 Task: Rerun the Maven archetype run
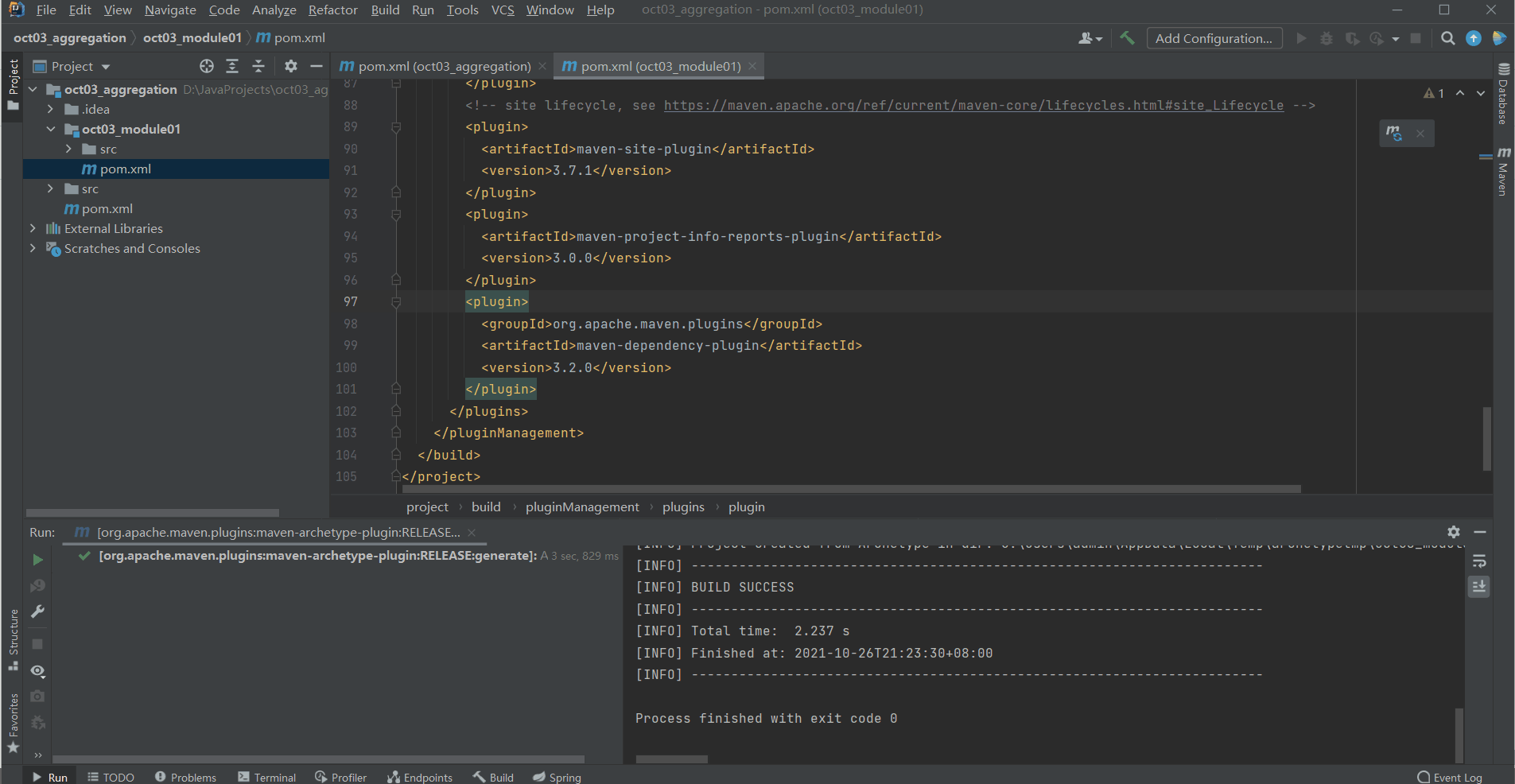pos(37,560)
